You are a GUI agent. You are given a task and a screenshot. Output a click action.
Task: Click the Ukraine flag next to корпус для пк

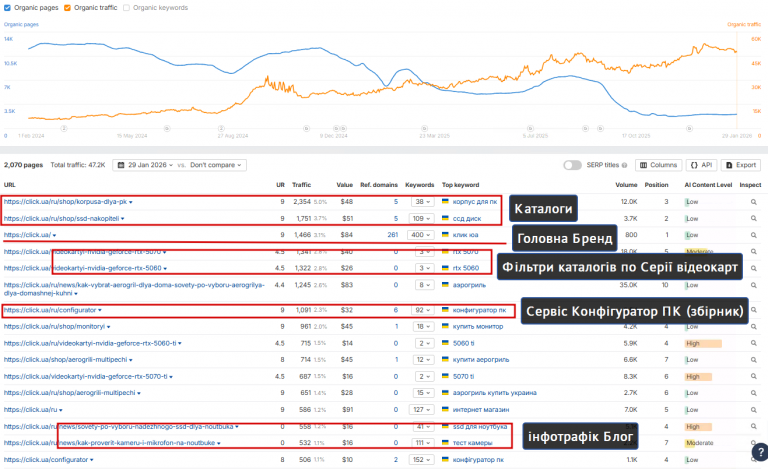point(445,201)
